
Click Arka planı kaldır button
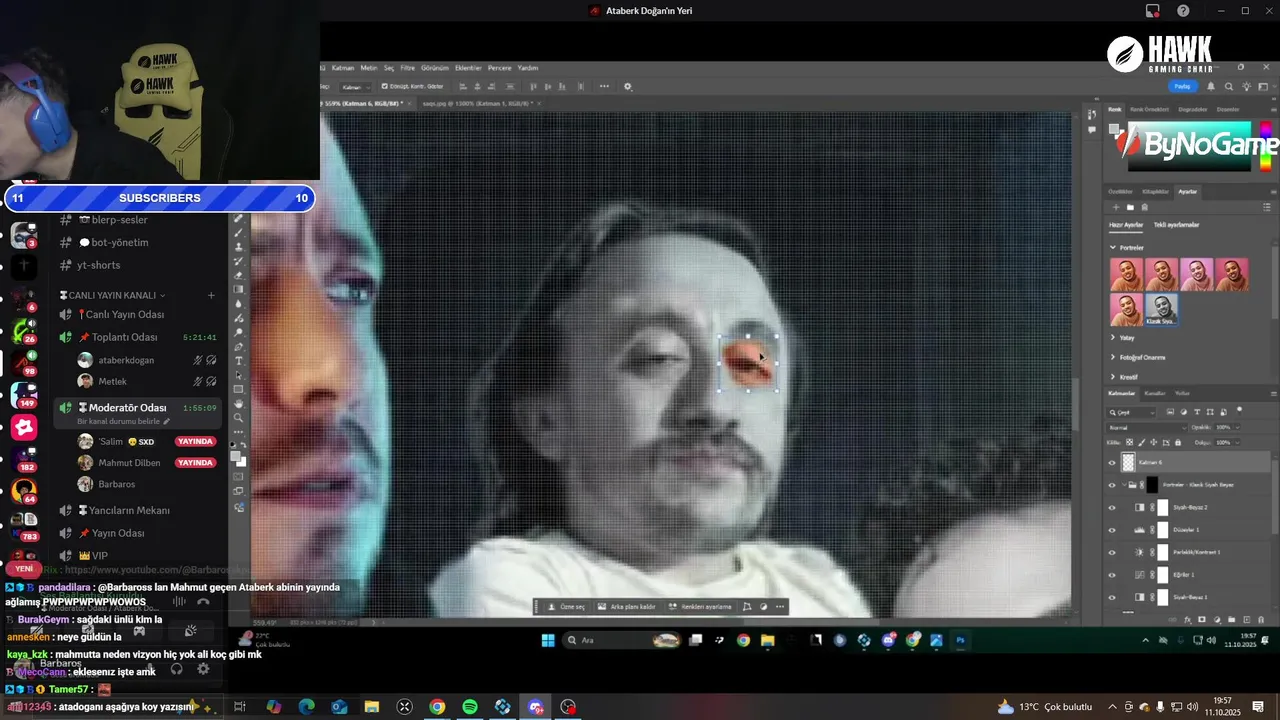coord(626,606)
